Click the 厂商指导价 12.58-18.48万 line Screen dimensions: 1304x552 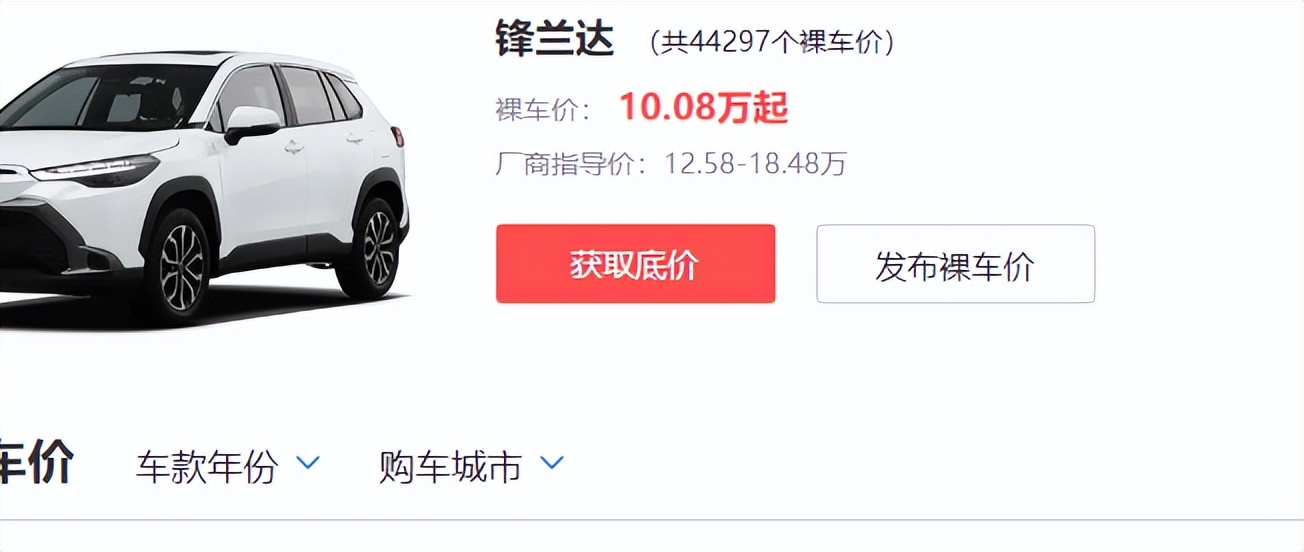(x=671, y=163)
